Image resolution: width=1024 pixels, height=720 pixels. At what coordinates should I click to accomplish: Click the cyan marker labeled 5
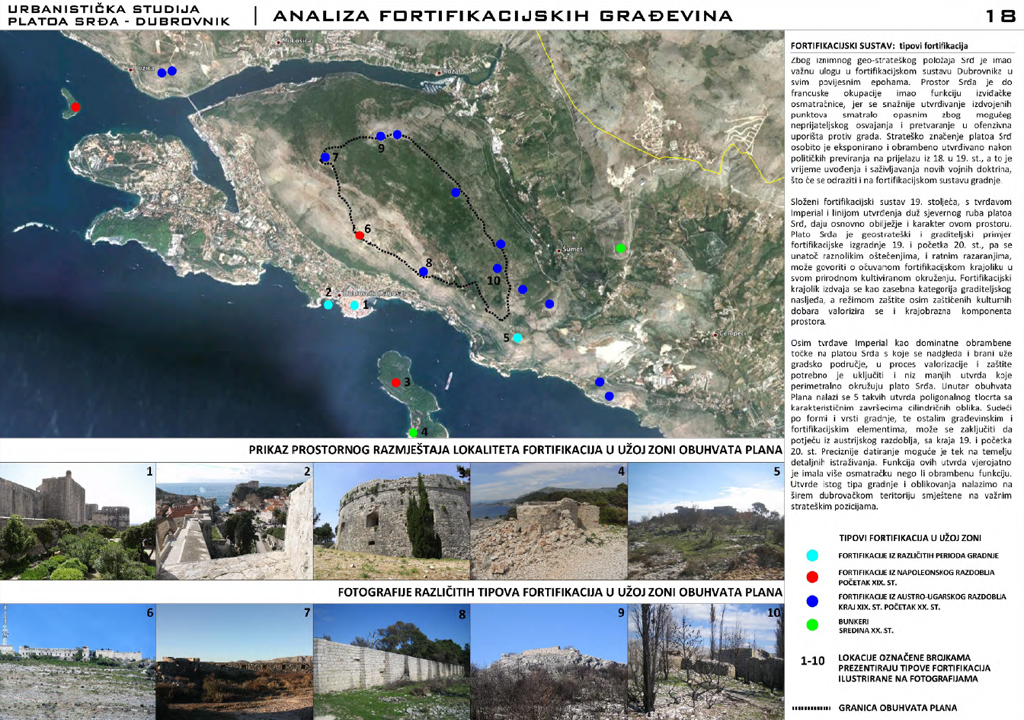pyautogui.click(x=518, y=338)
